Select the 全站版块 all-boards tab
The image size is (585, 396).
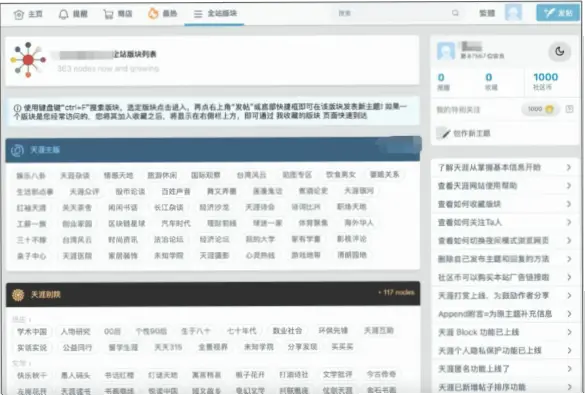coord(215,14)
